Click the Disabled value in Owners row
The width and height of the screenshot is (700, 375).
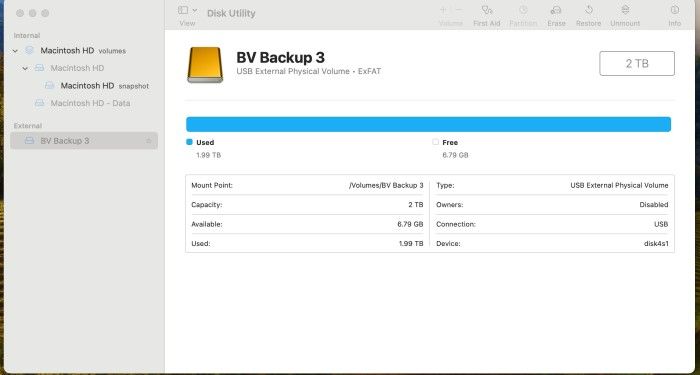(654, 205)
